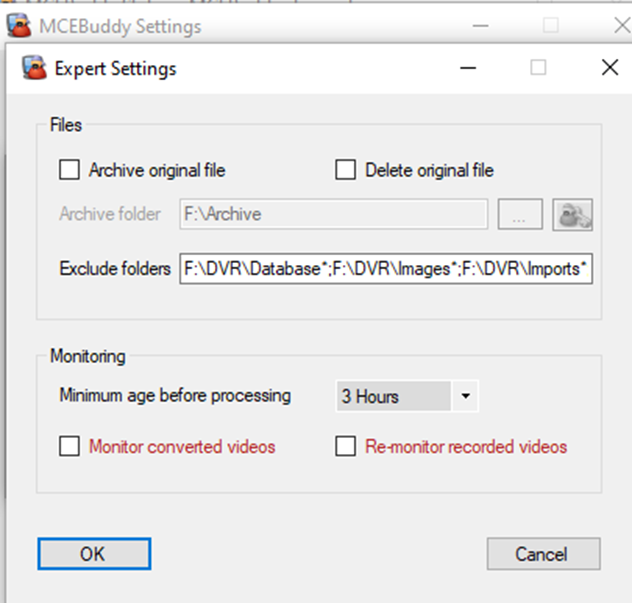Enable Monitor converted videos option
Image resolution: width=632 pixels, height=603 pixels.
pyautogui.click(x=69, y=447)
